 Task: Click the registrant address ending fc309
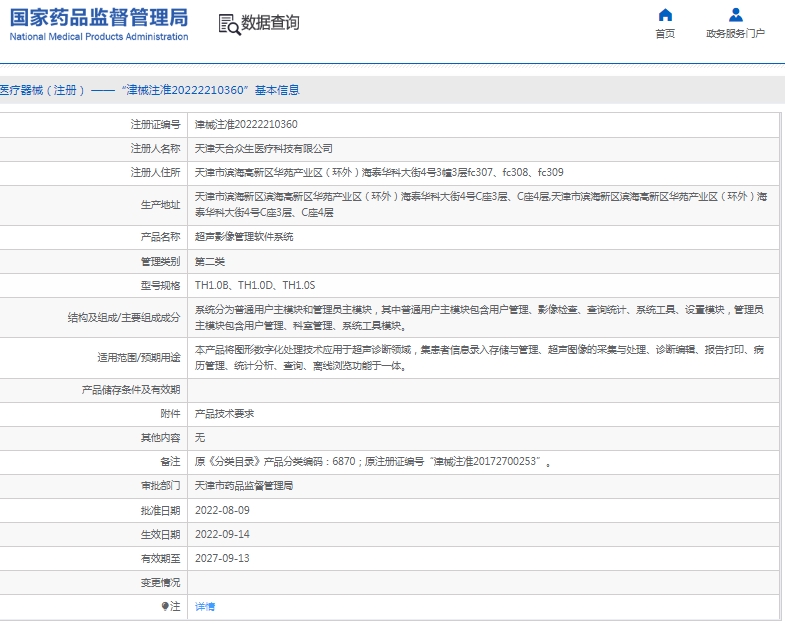click(379, 172)
